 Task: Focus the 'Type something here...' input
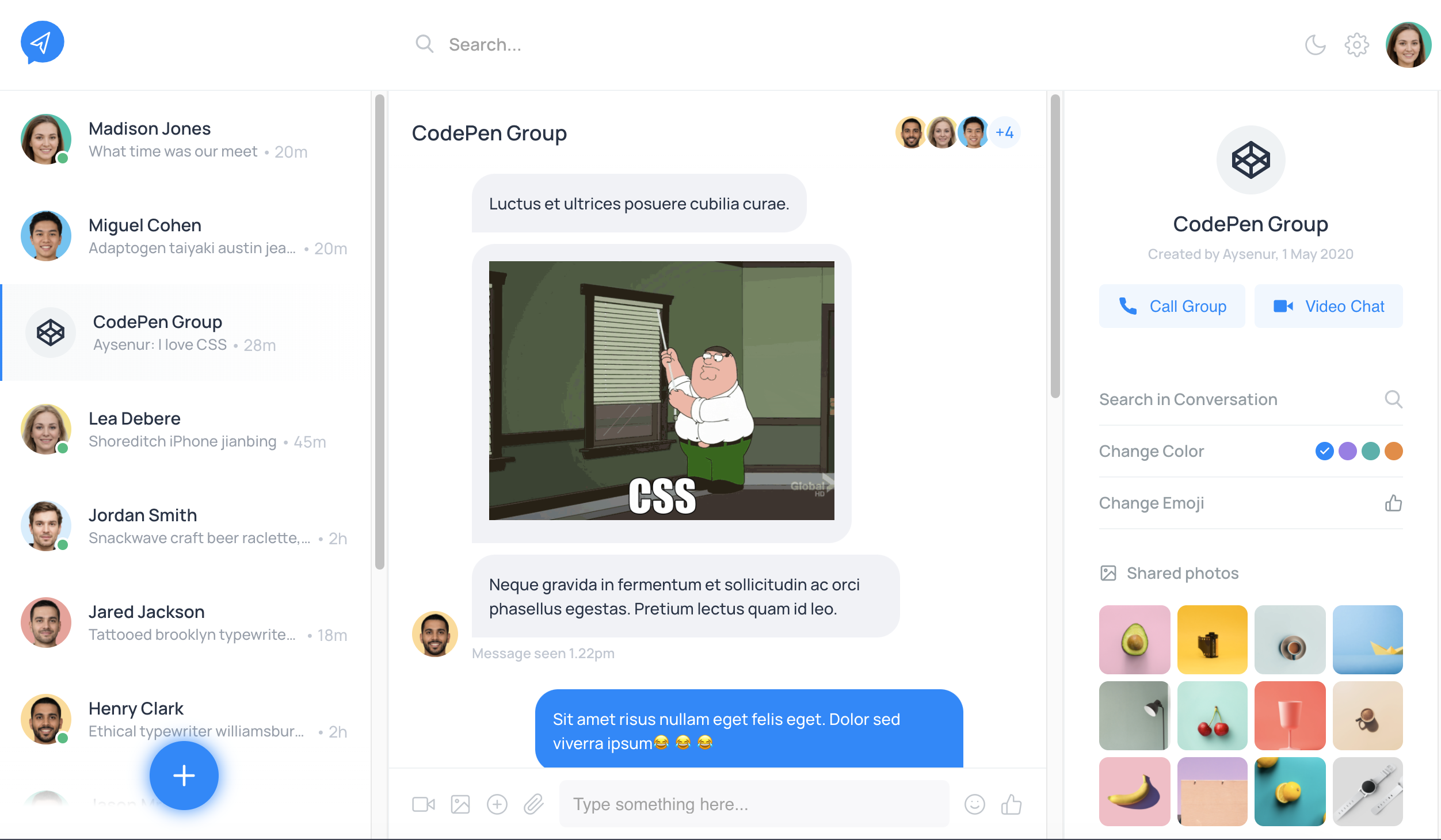[x=754, y=804]
